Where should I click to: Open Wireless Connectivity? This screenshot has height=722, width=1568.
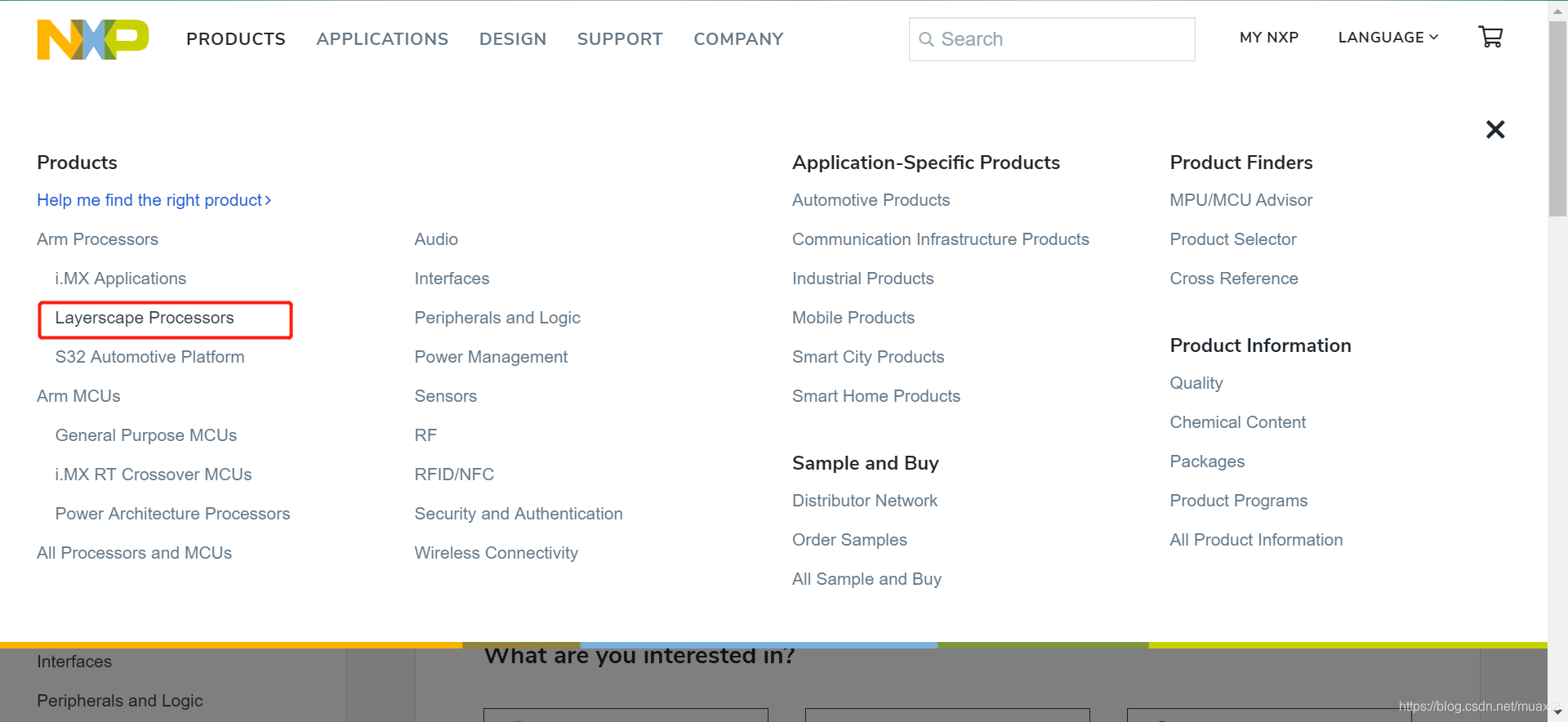[x=496, y=553]
